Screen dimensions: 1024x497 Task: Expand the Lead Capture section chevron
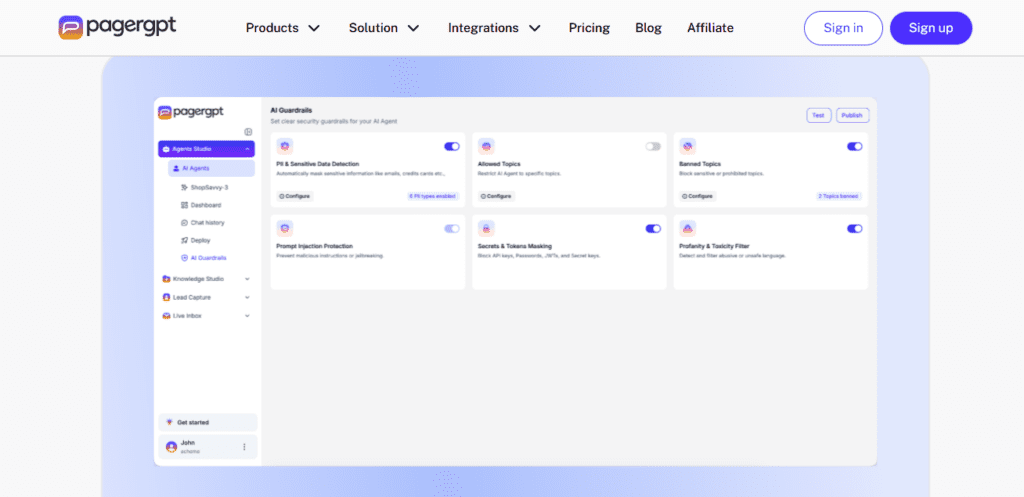click(247, 297)
